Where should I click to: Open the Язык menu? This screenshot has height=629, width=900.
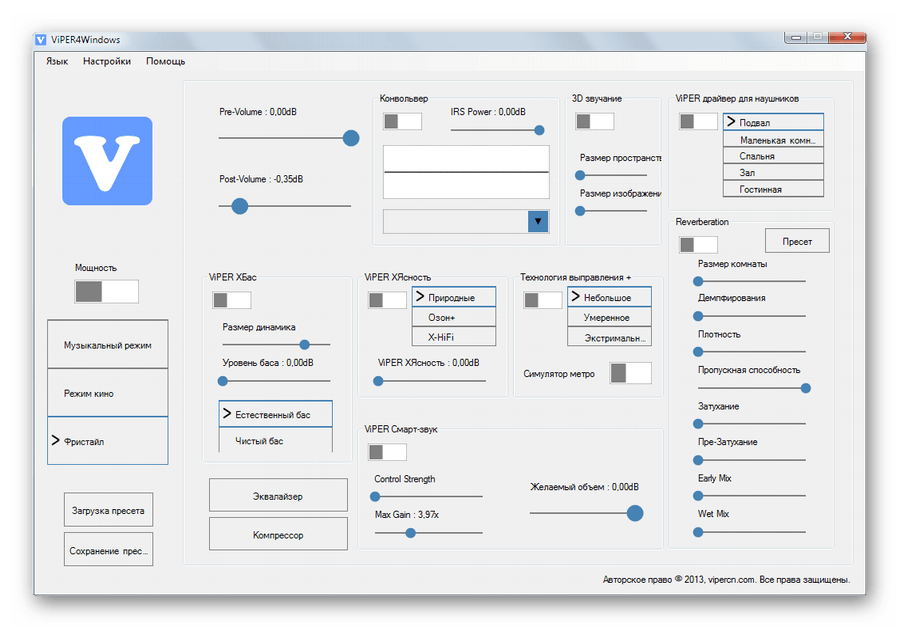click(x=57, y=61)
